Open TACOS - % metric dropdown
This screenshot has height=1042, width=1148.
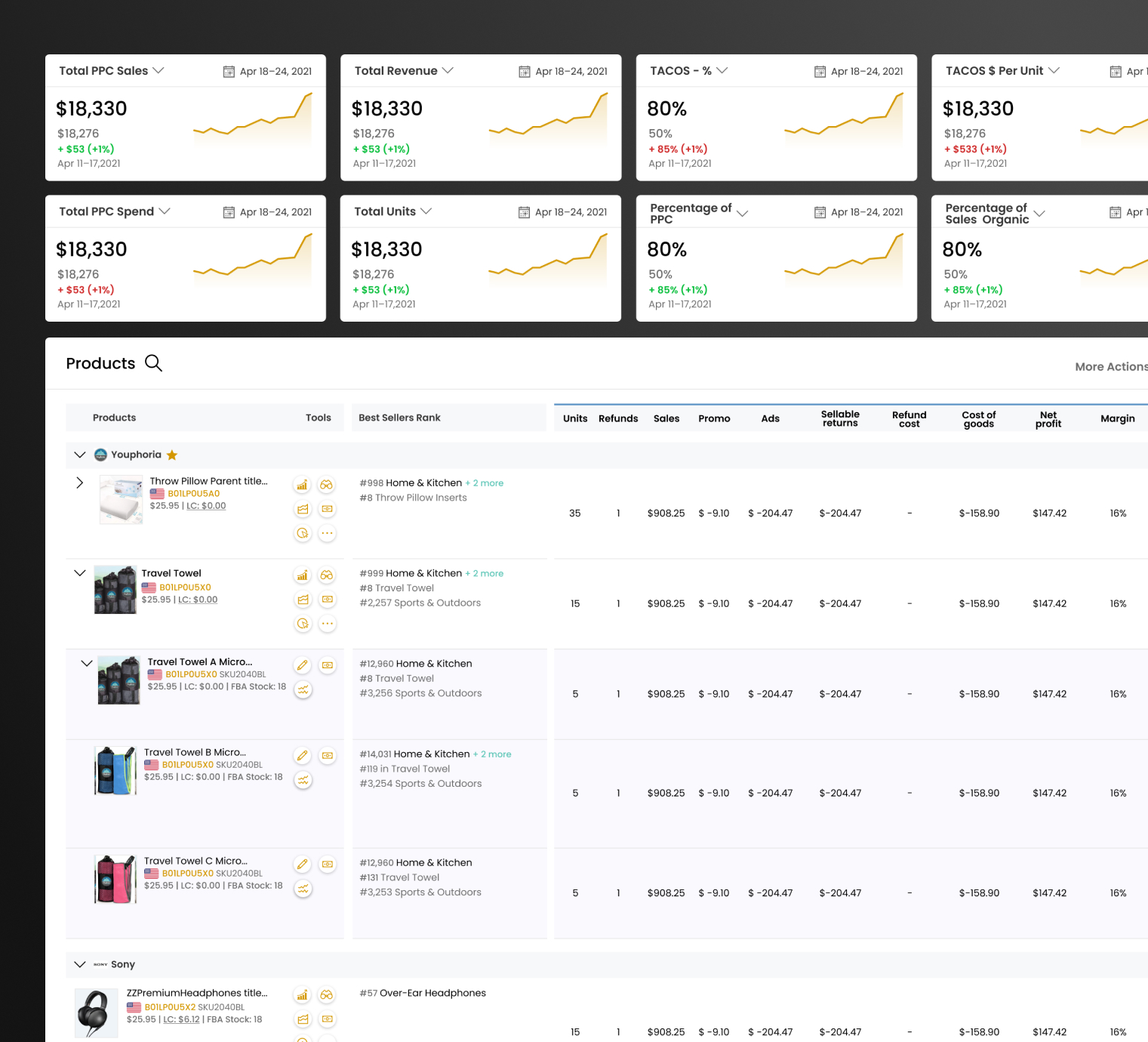[x=722, y=70]
